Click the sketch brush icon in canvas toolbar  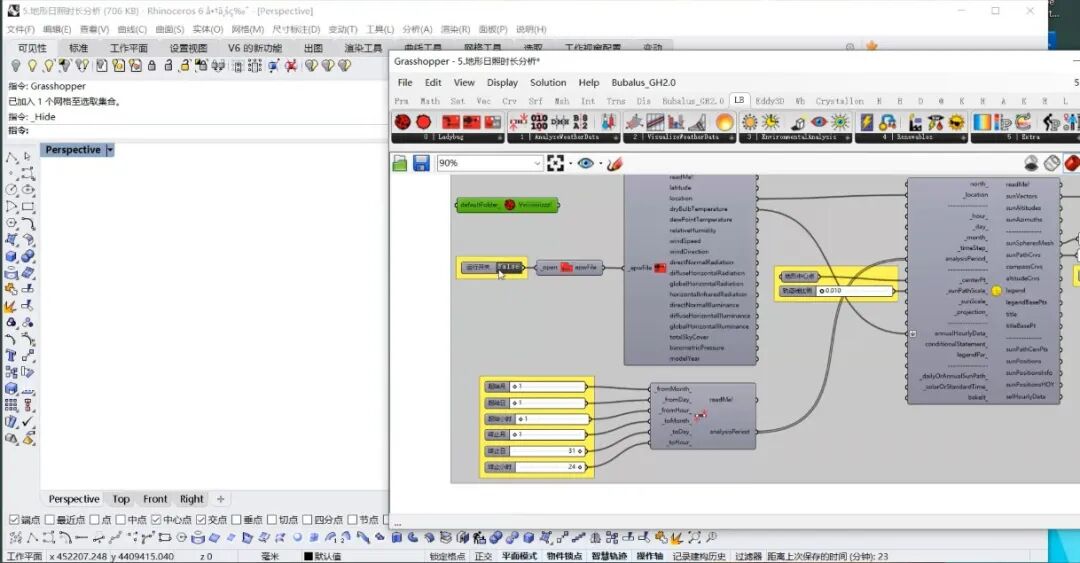[x=615, y=163]
